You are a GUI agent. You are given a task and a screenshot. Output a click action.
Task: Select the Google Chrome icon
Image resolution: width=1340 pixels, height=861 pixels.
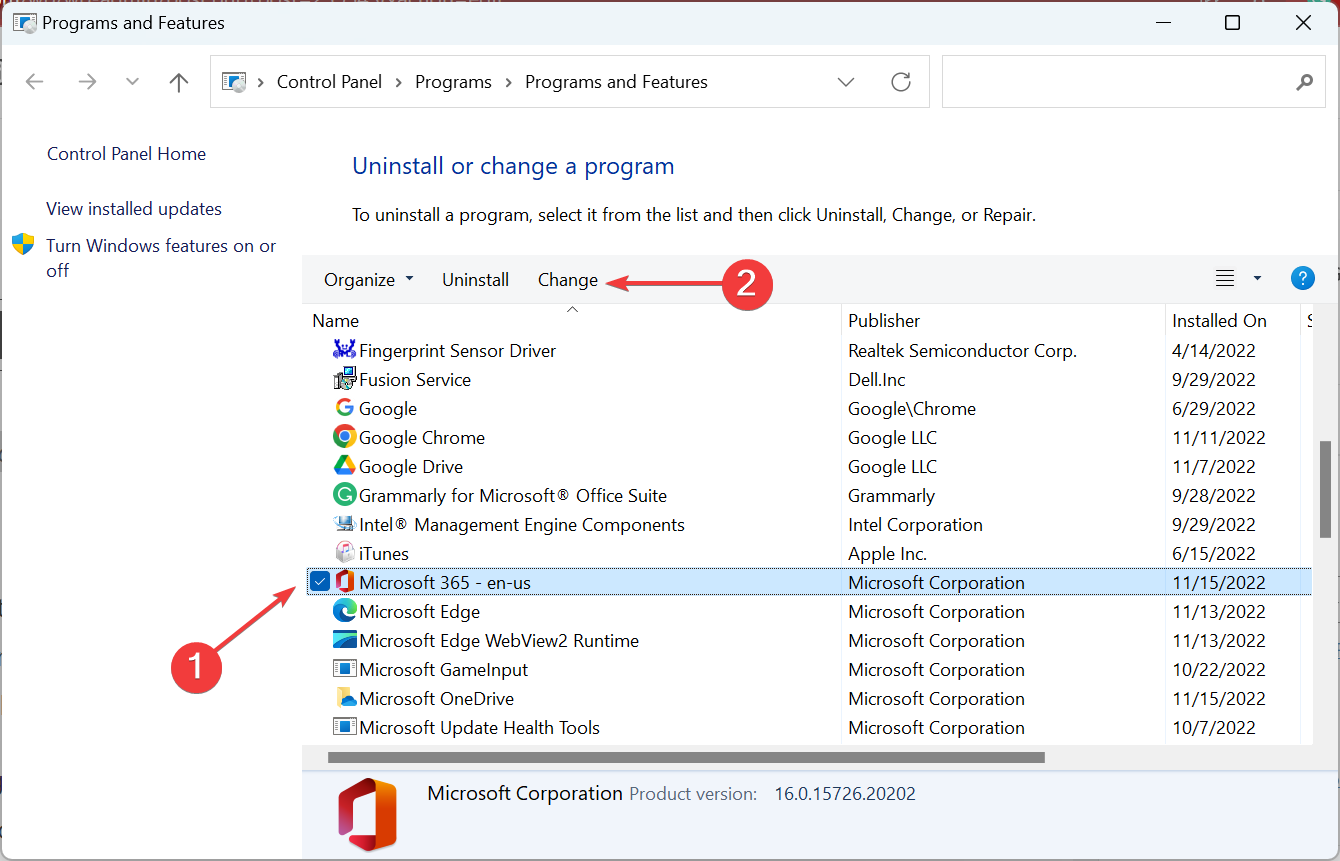coord(345,437)
